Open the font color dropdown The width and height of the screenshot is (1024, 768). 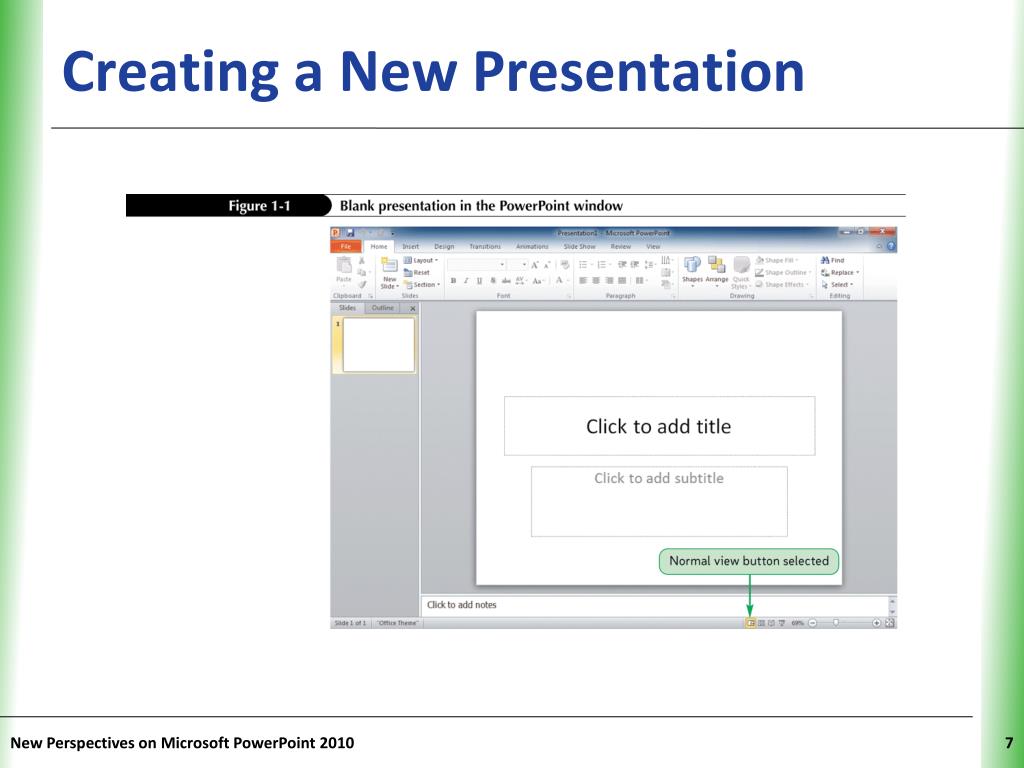pyautogui.click(x=562, y=280)
